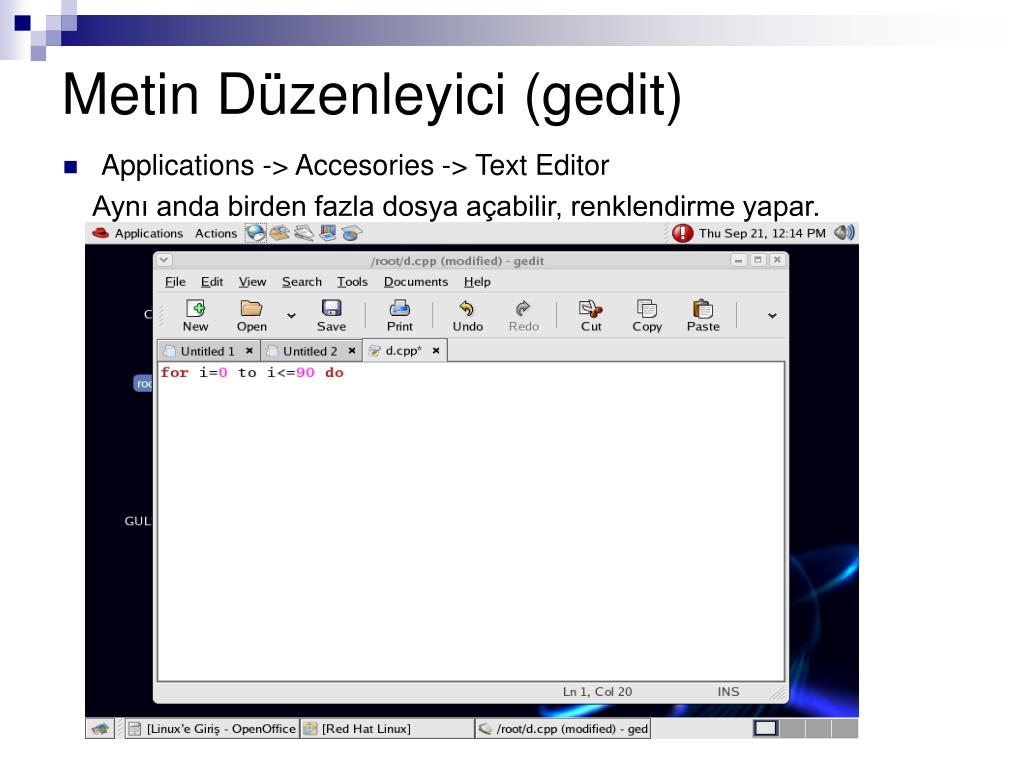Click the INS insert mode indicator
The width and height of the screenshot is (1024, 768).
728,692
